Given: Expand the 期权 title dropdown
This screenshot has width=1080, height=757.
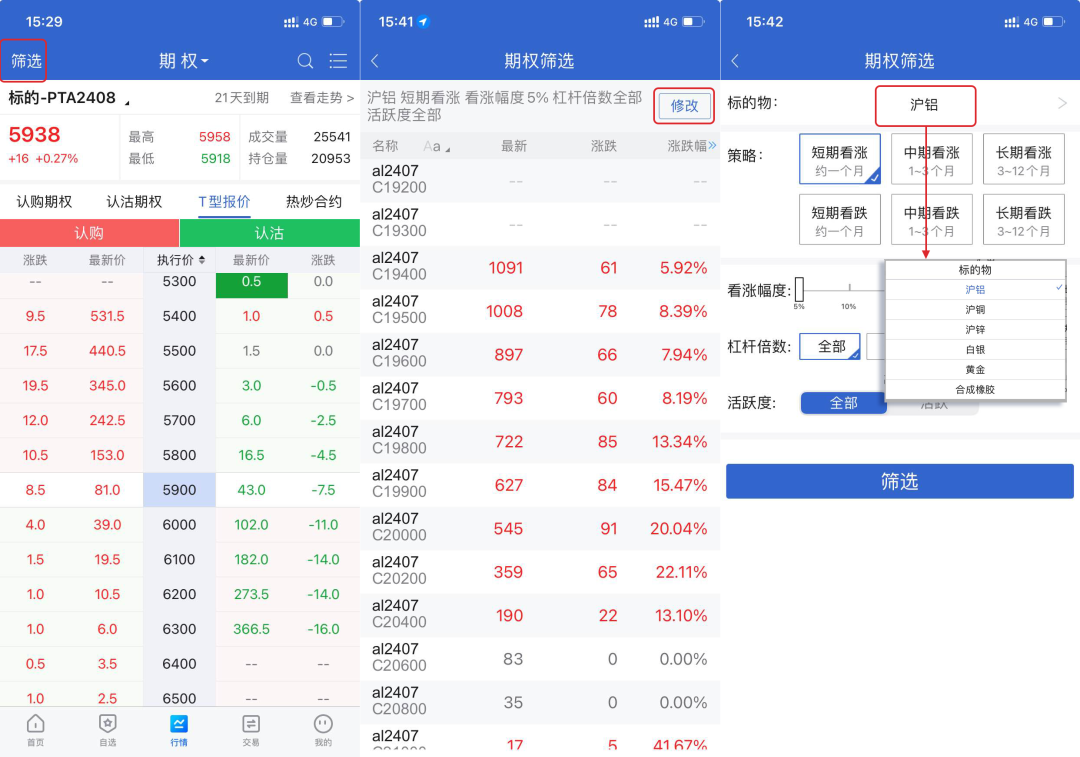Looking at the screenshot, I should click(184, 61).
